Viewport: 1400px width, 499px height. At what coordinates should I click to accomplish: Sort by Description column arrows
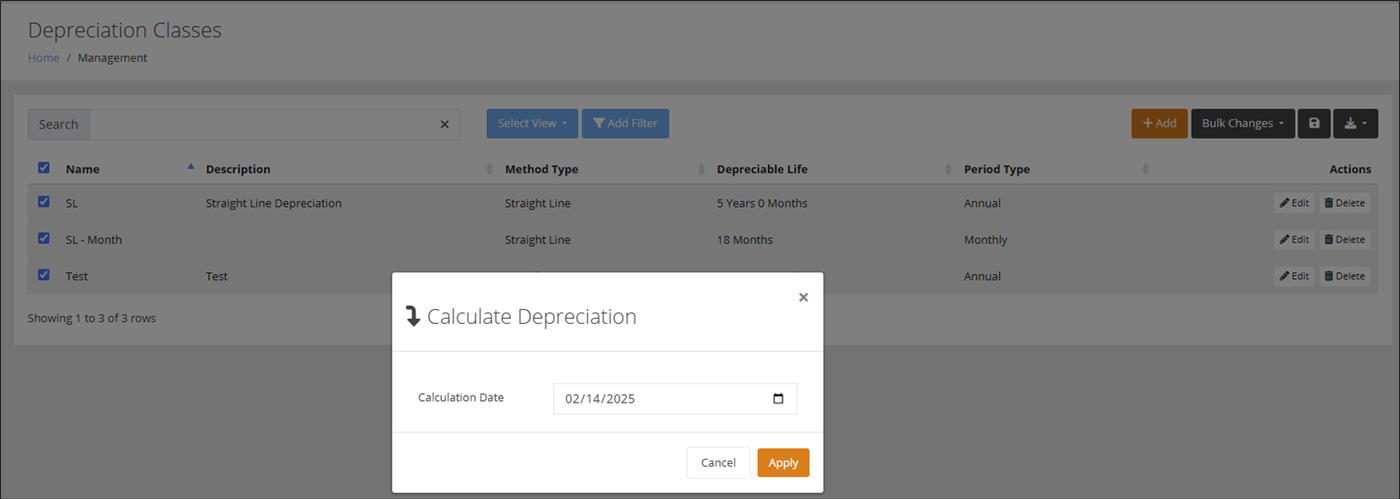coord(489,169)
